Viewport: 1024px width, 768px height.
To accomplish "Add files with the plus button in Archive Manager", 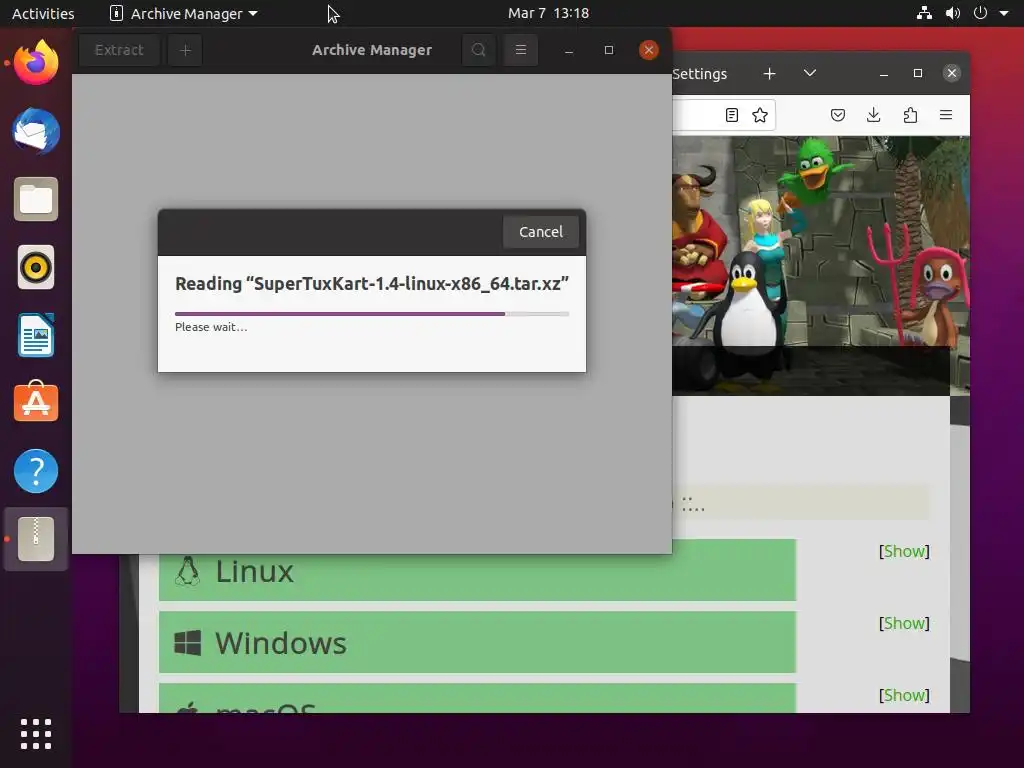I will [185, 50].
